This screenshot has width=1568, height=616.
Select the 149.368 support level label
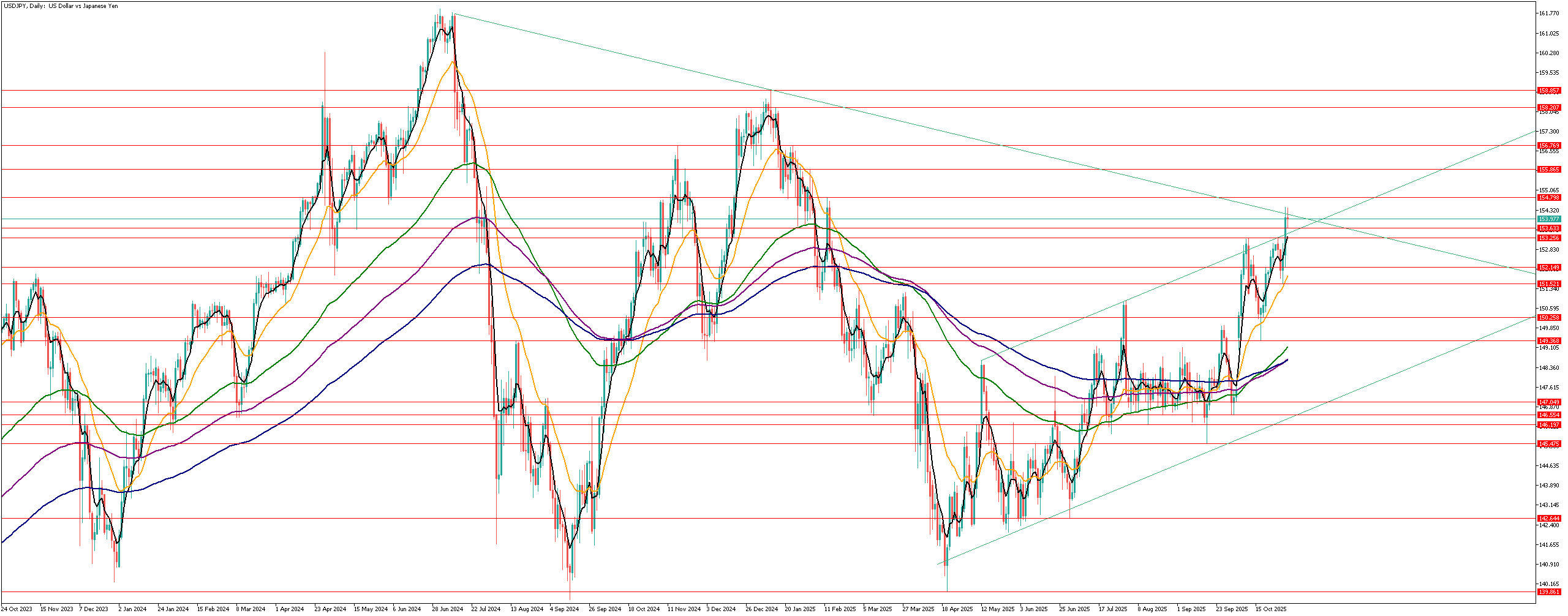(x=1549, y=341)
